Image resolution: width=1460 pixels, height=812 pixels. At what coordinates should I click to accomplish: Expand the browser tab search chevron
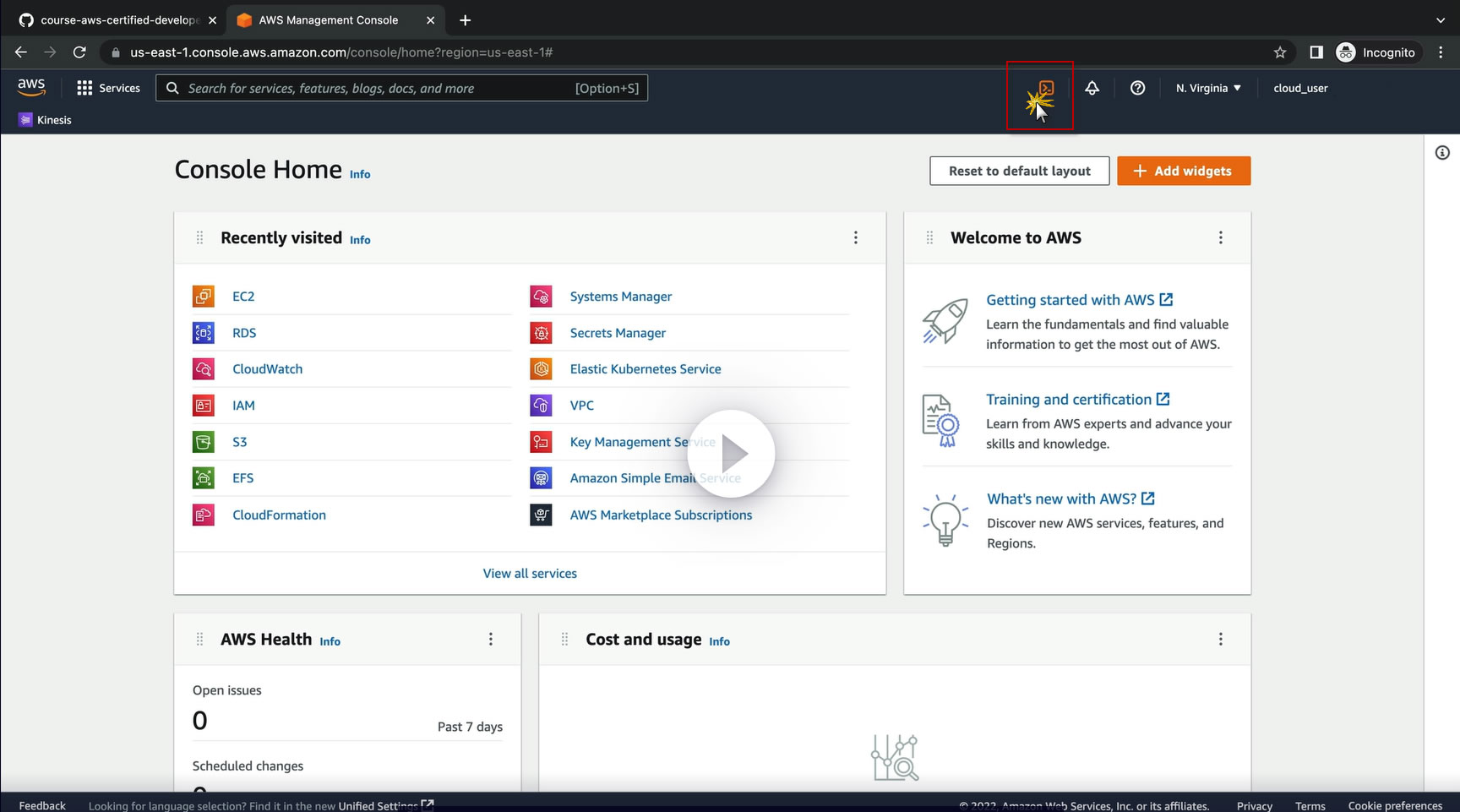pyautogui.click(x=1441, y=20)
